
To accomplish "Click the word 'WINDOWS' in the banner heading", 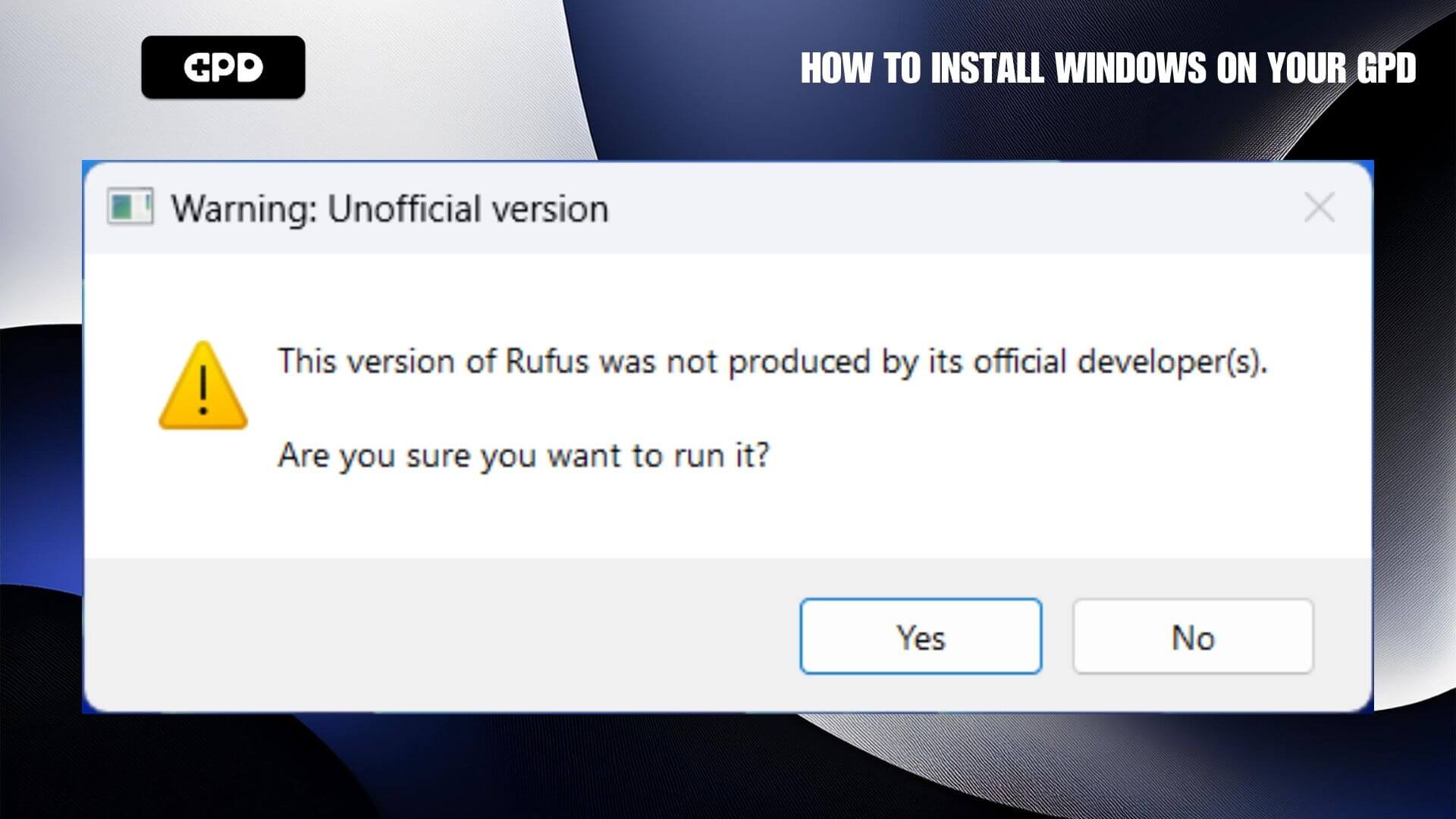I will tap(1131, 68).
